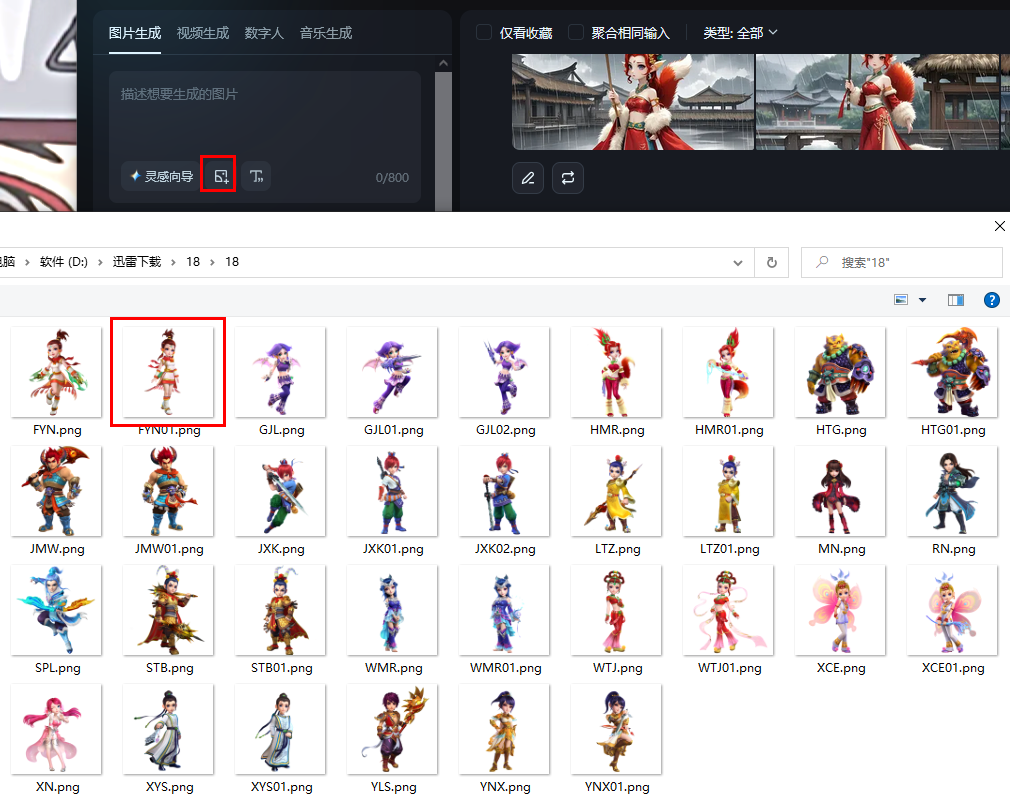Select the XYS.png file

168,739
